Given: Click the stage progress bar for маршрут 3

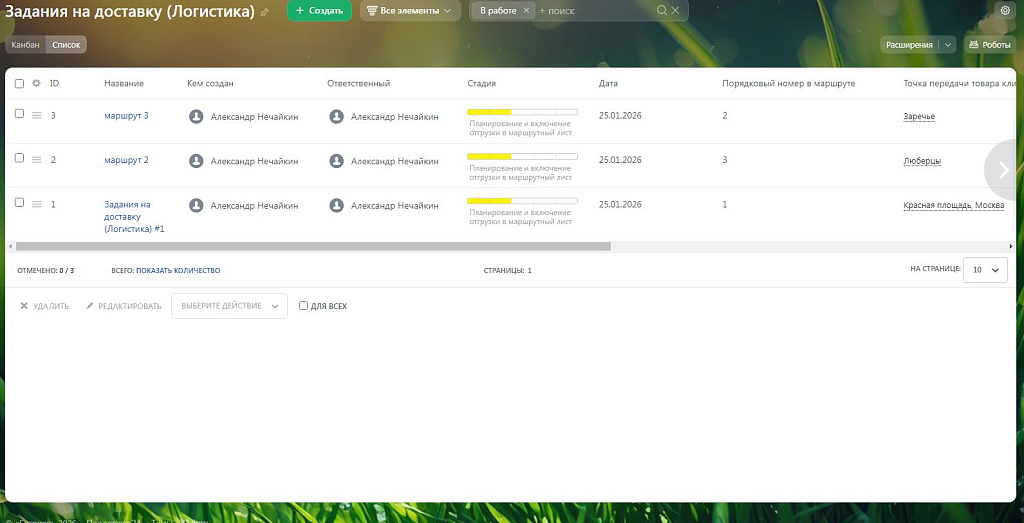Looking at the screenshot, I should [x=522, y=112].
